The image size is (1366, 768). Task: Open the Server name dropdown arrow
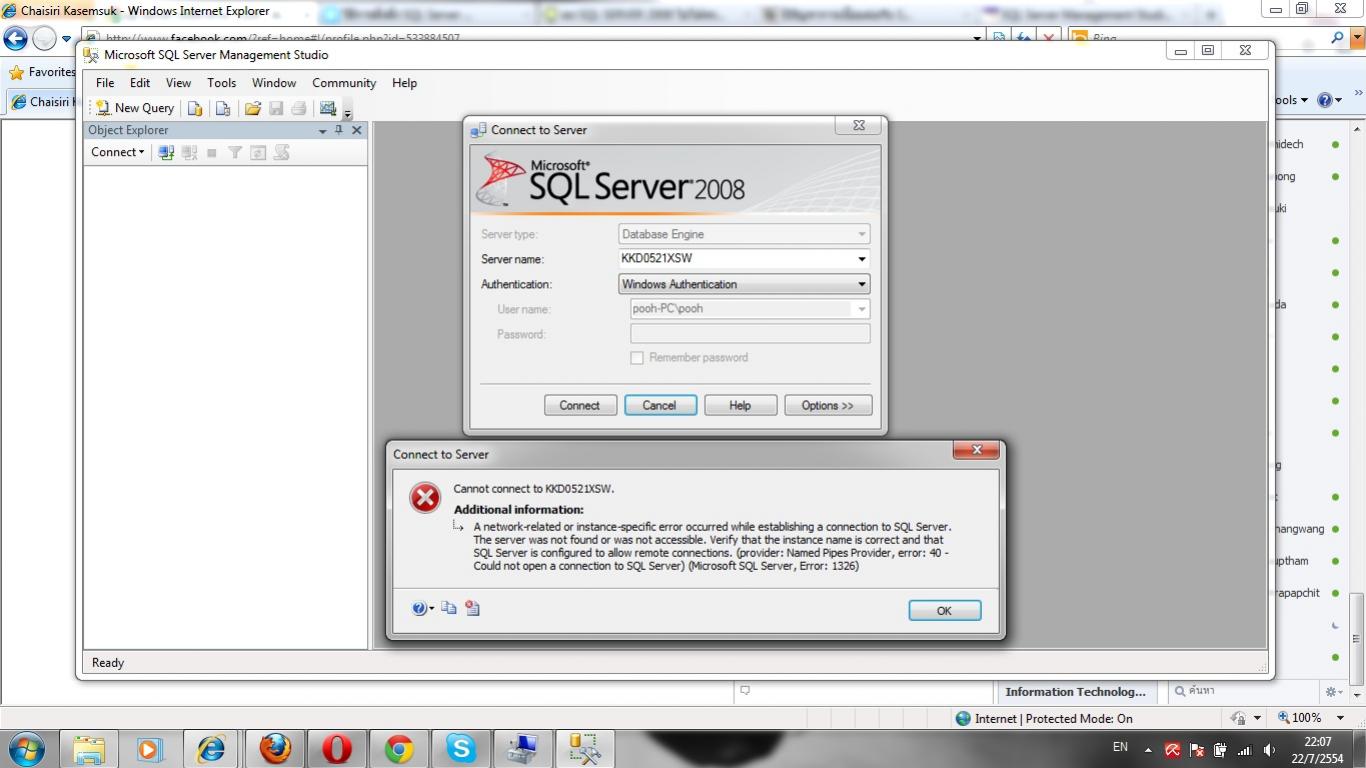pyautogui.click(x=860, y=258)
